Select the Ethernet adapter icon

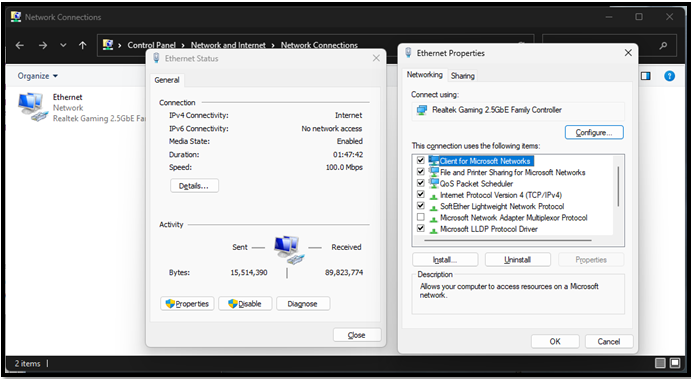click(32, 107)
